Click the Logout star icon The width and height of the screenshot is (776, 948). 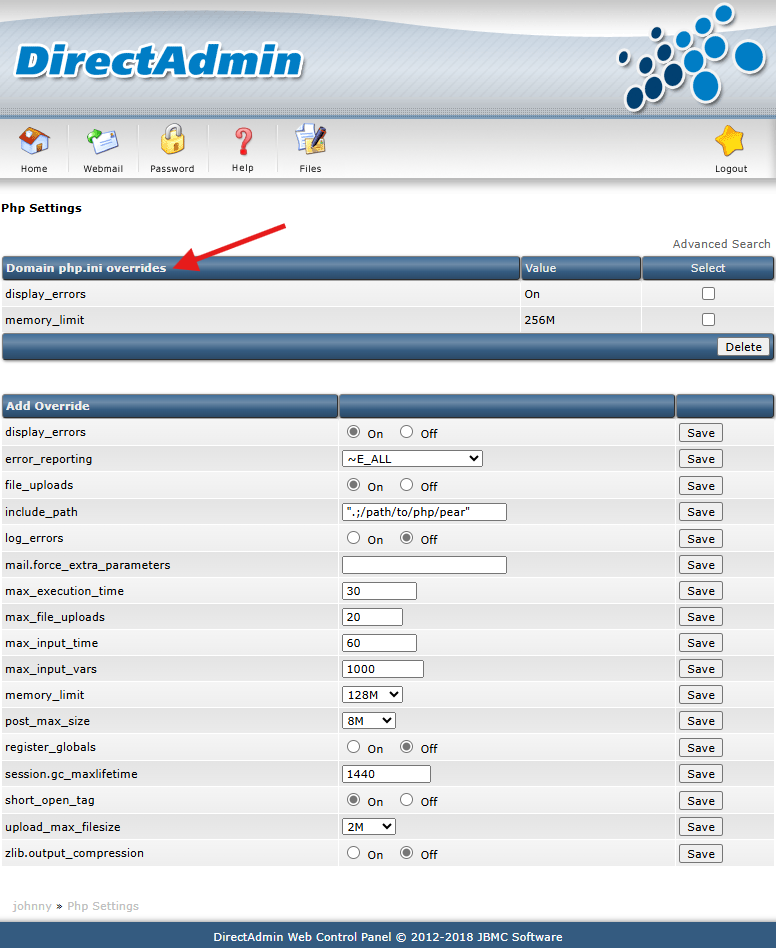tap(730, 141)
